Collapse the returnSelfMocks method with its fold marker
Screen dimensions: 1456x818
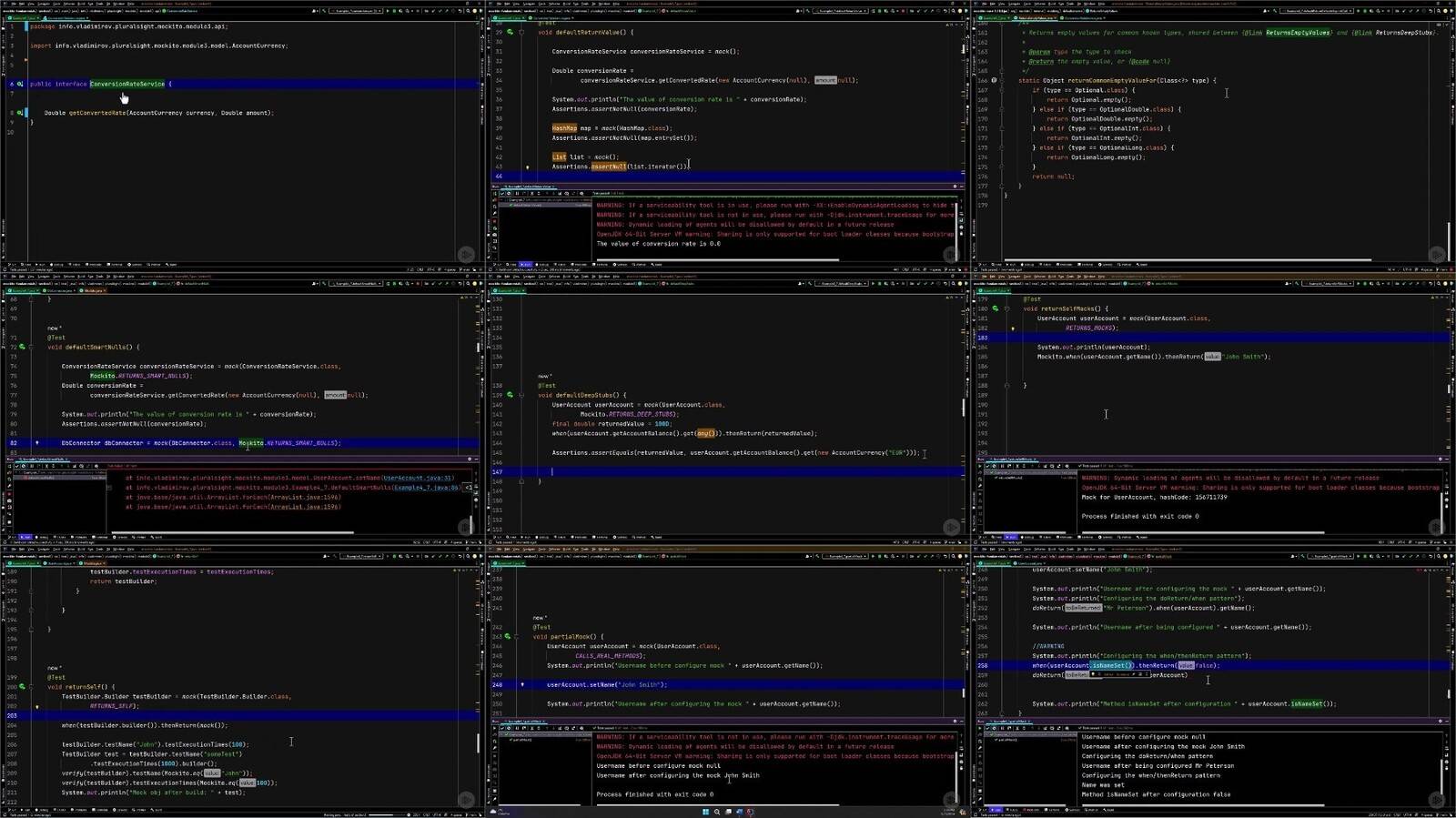[x=1006, y=308]
